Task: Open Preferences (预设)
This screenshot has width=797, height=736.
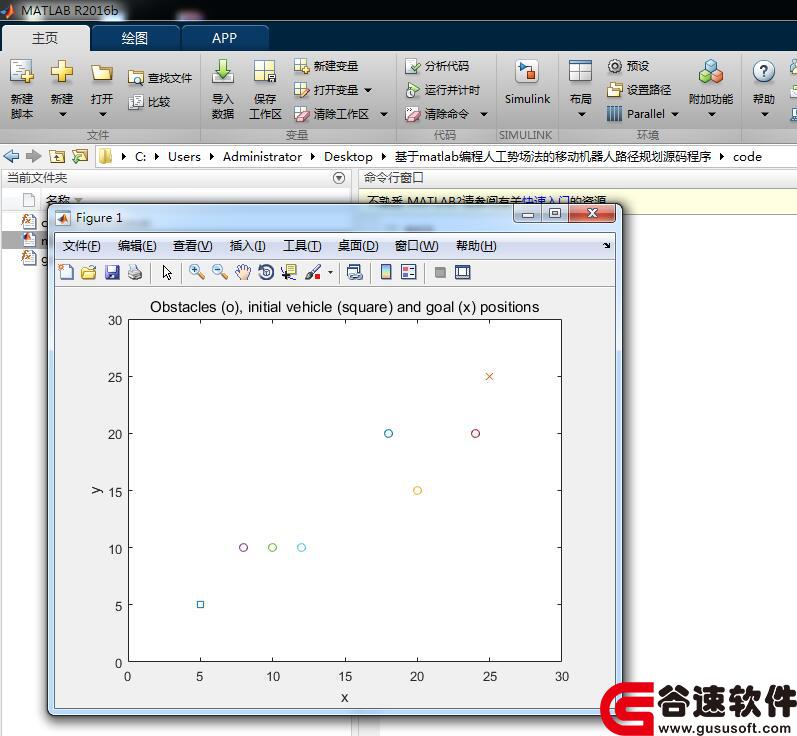Action: tap(628, 66)
